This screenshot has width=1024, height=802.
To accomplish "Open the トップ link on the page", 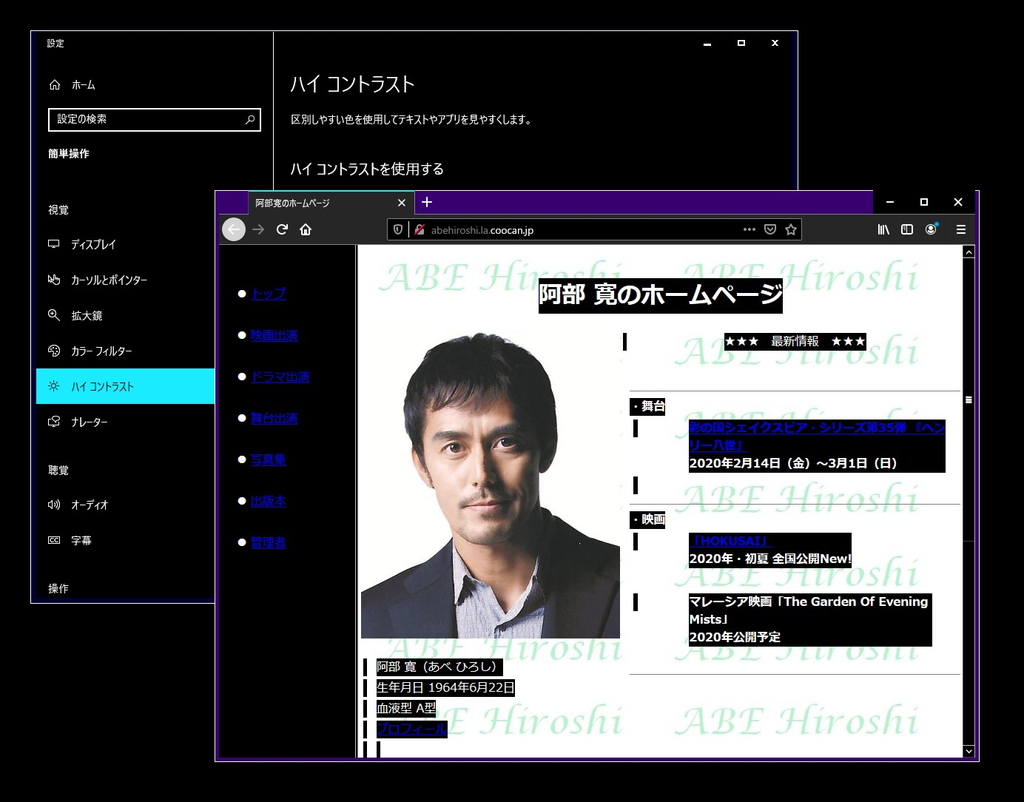I will [x=266, y=294].
